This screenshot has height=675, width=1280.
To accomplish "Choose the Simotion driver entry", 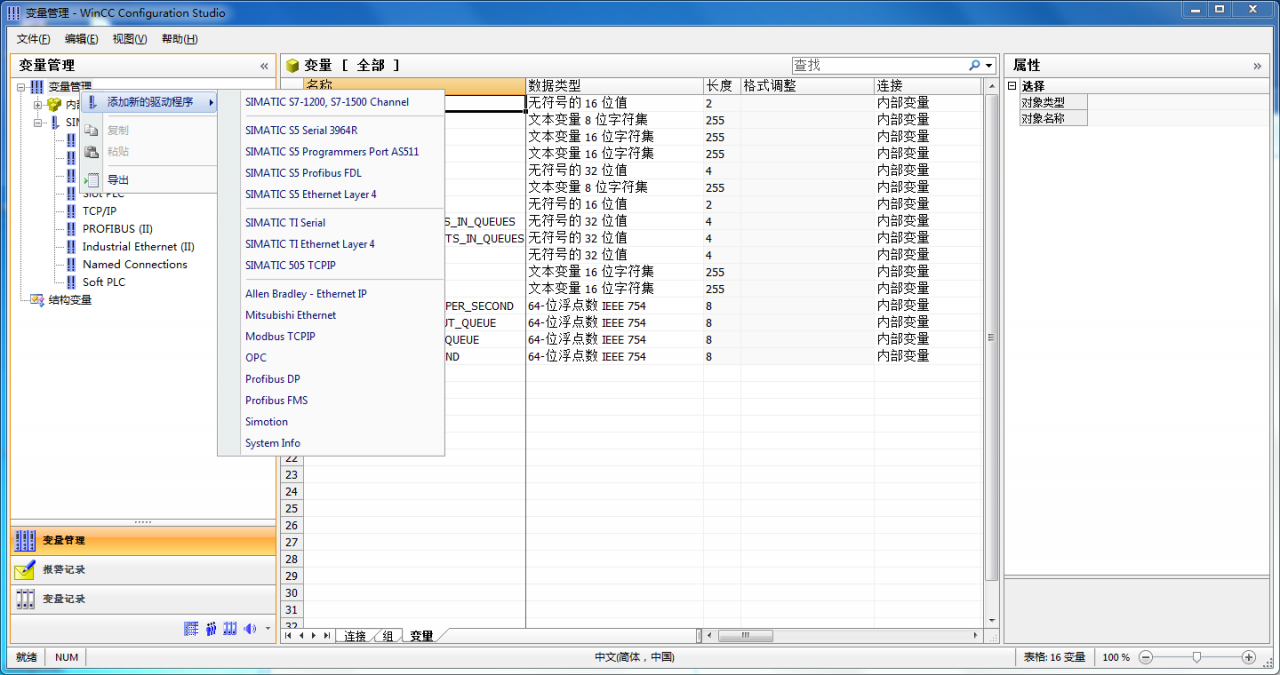I will tap(331, 422).
